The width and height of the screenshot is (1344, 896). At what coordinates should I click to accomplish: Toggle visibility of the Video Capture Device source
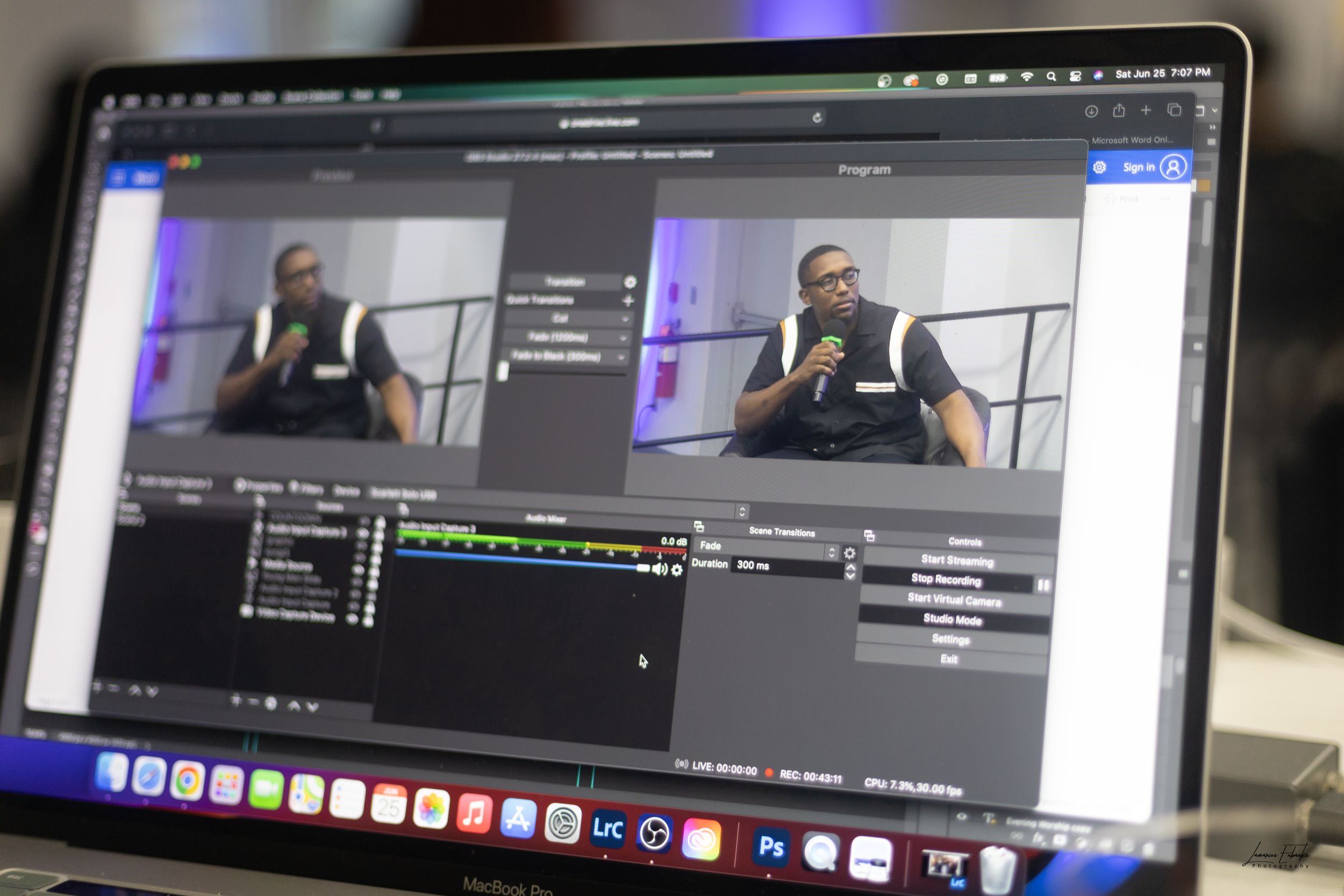pos(353,619)
